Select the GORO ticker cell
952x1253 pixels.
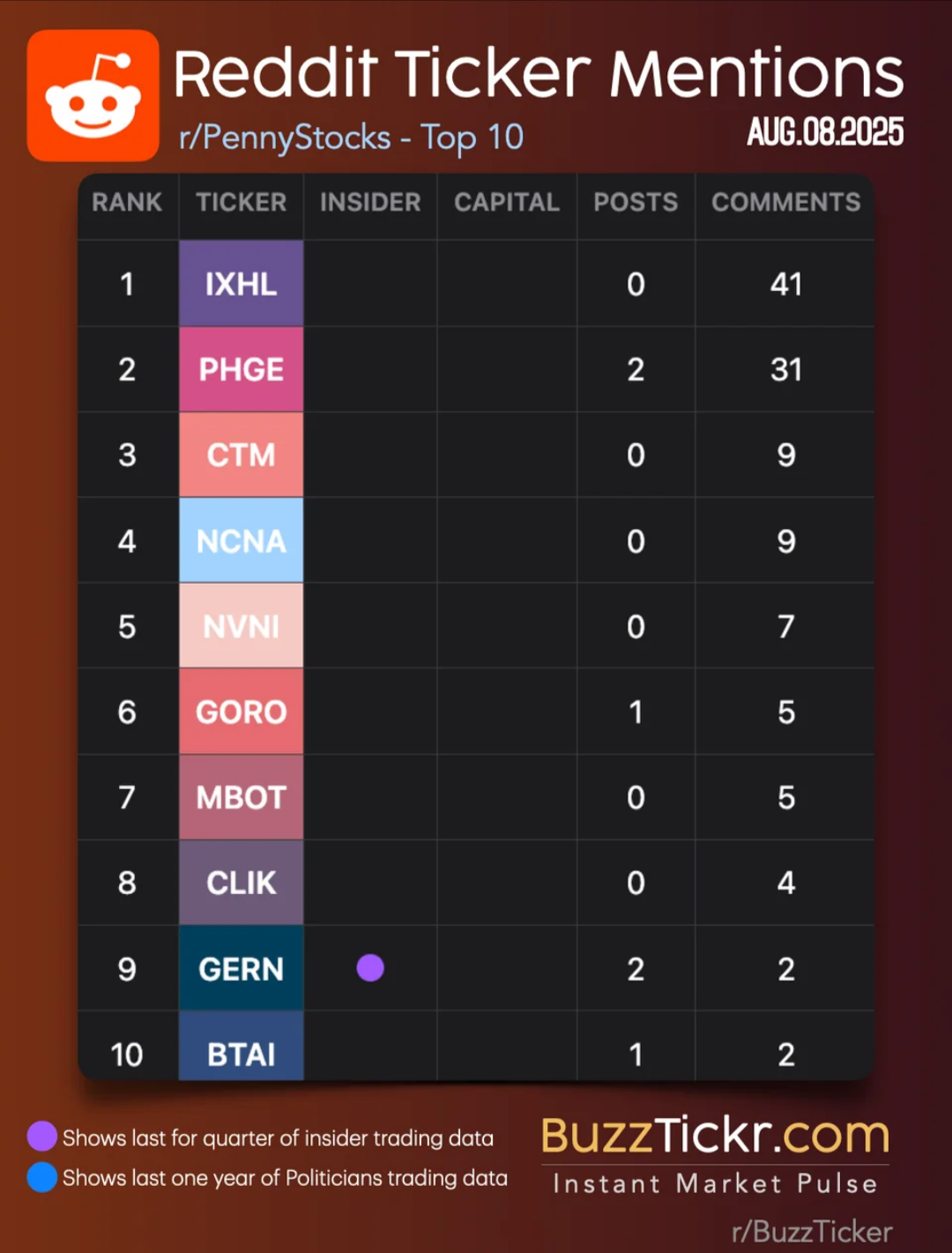click(x=242, y=712)
